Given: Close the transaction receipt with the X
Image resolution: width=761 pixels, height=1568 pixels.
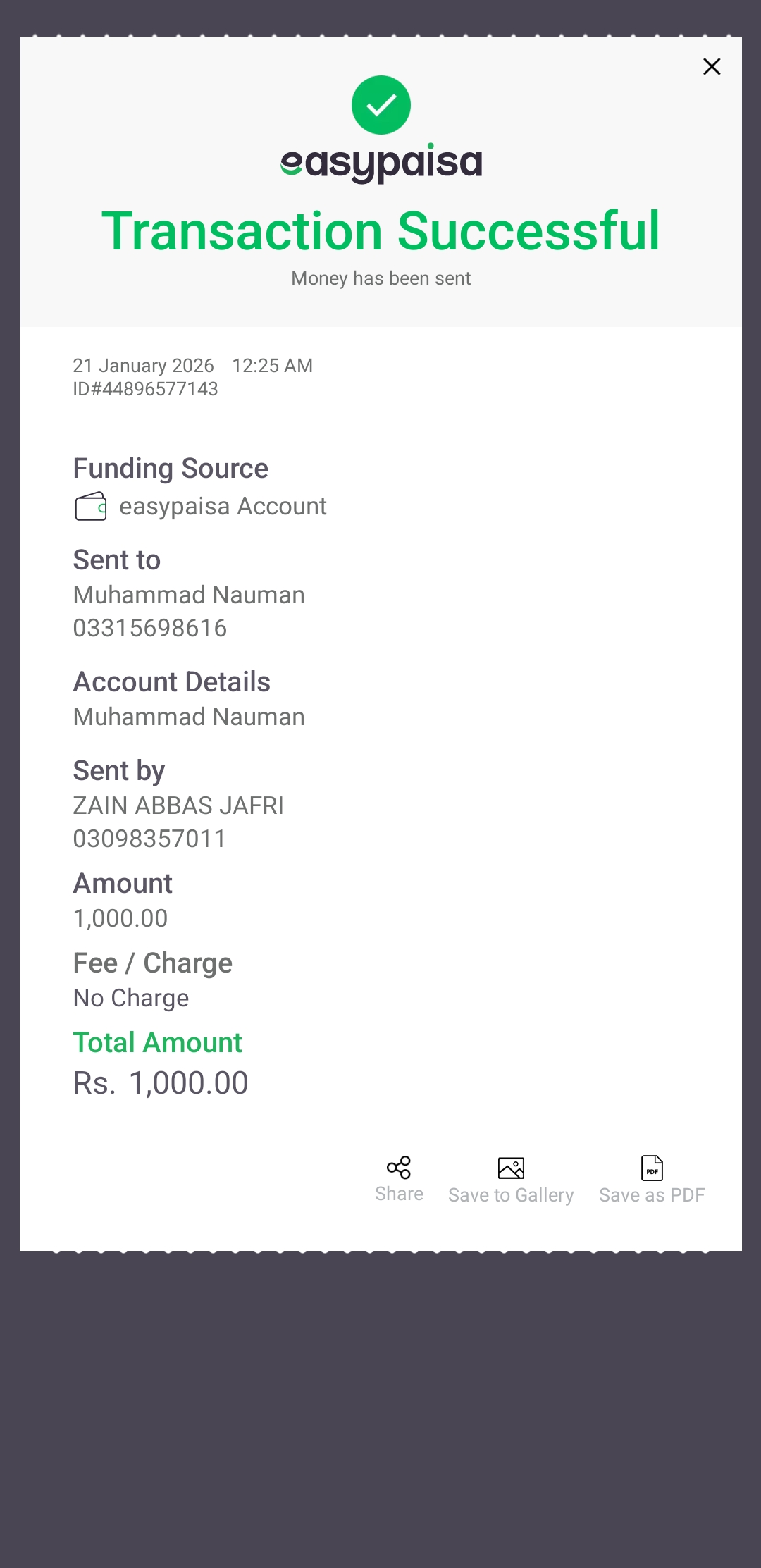Looking at the screenshot, I should [712, 67].
